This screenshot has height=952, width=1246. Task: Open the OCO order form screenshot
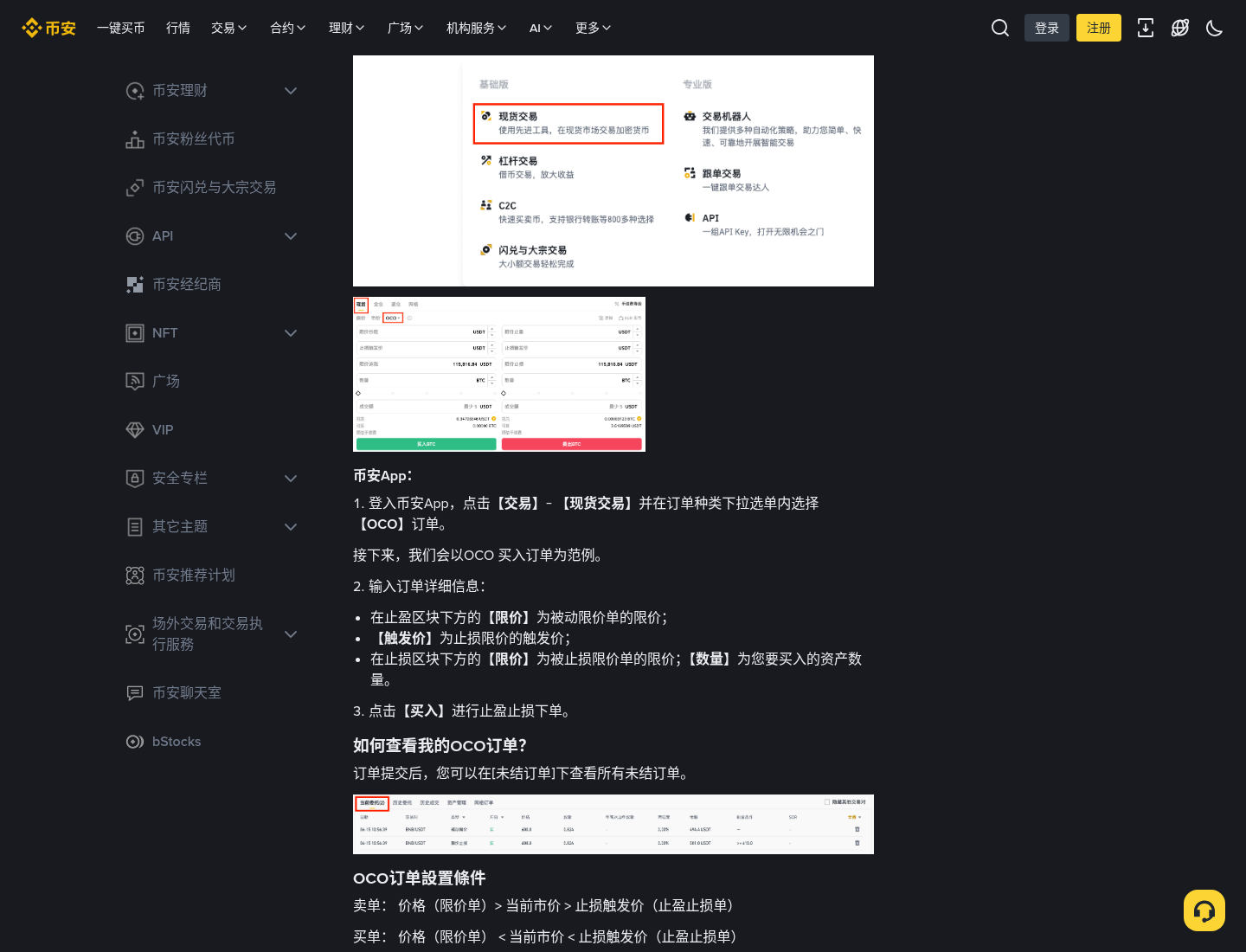(x=499, y=374)
